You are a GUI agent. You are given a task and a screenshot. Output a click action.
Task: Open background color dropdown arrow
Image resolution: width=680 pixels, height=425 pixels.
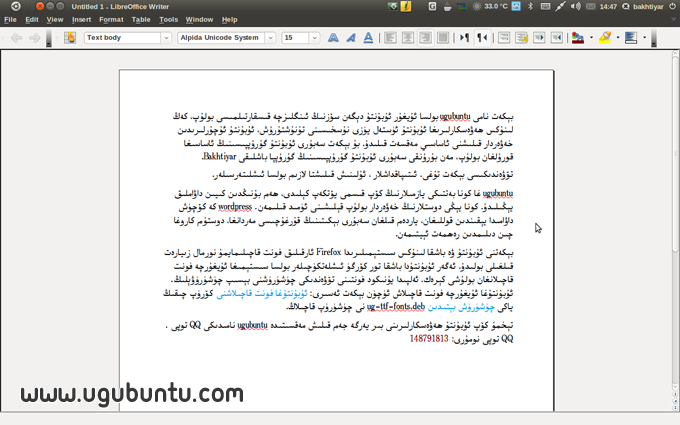[644, 38]
